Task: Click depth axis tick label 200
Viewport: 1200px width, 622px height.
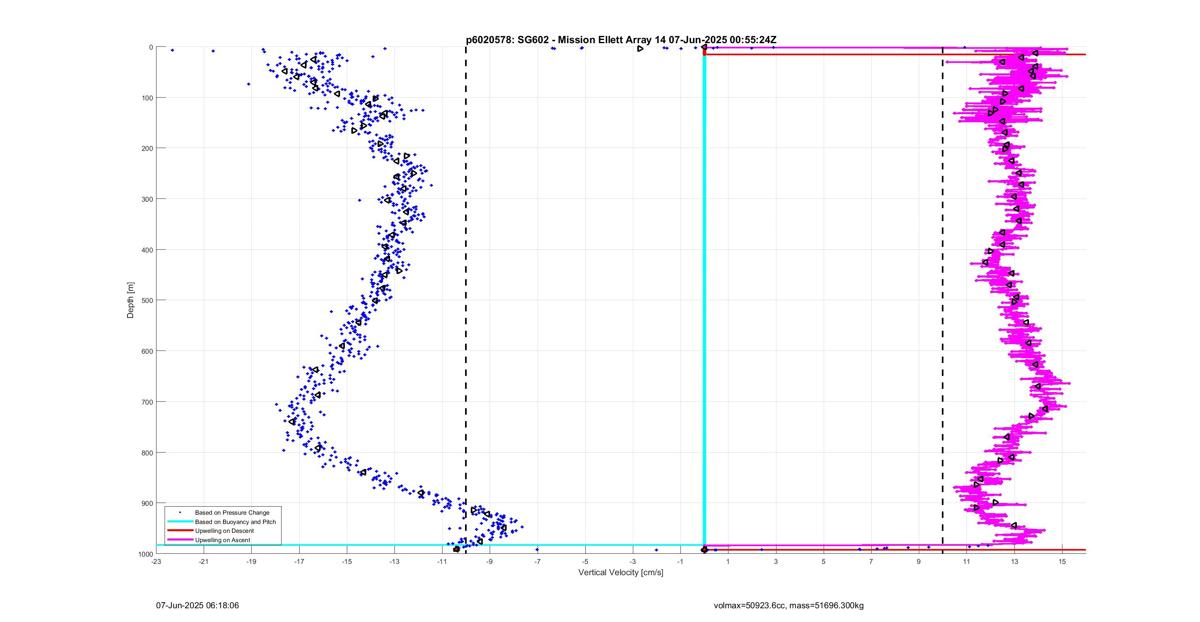Action: pos(146,148)
